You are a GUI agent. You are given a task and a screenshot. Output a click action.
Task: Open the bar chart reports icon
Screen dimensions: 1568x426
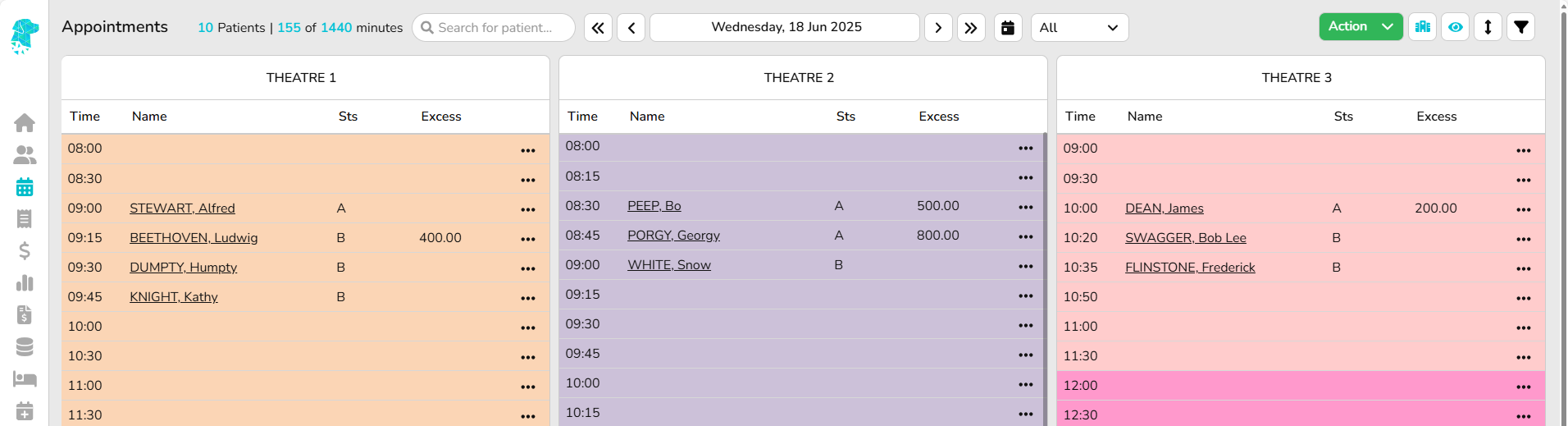coord(25,283)
